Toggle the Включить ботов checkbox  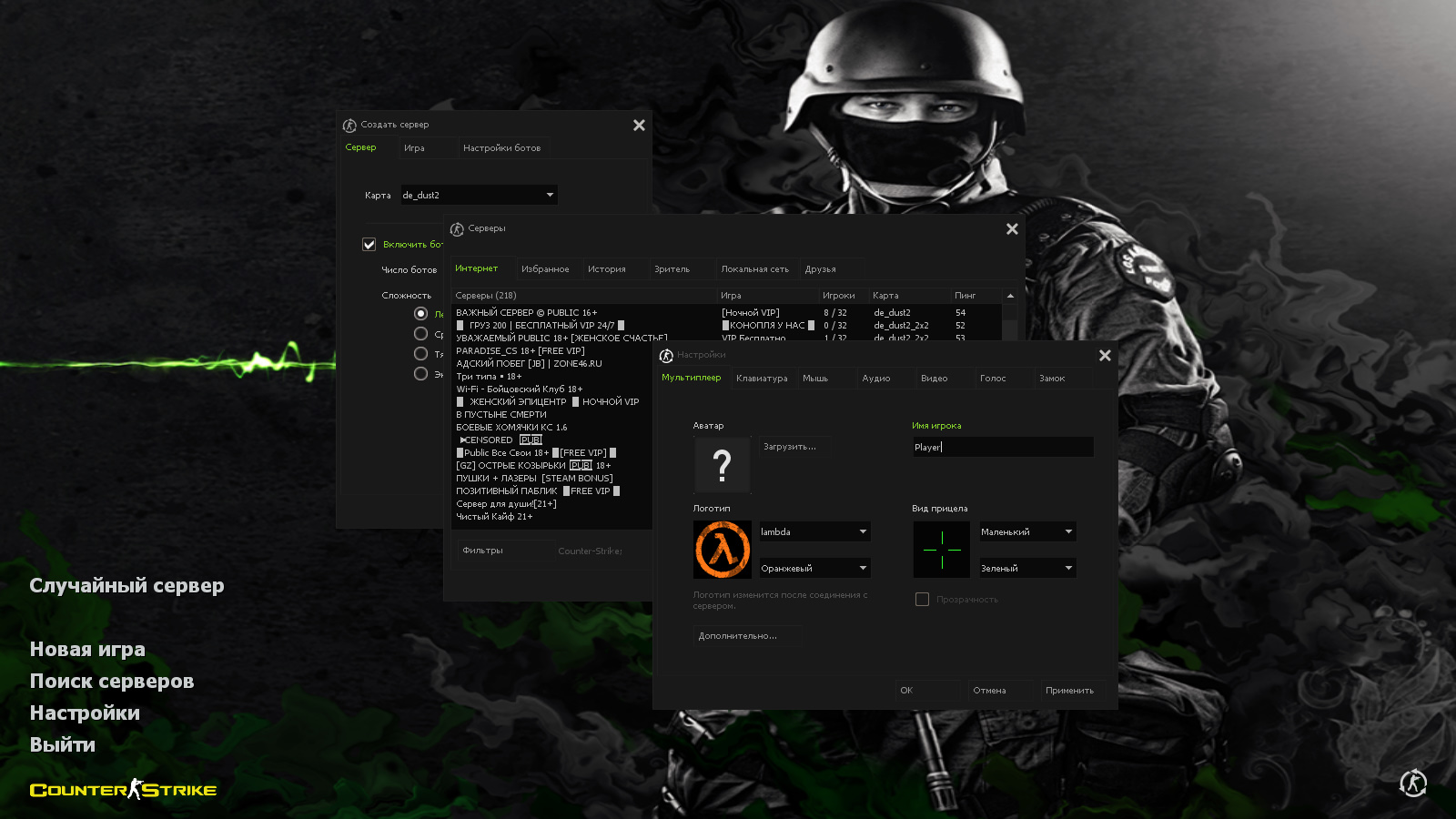[369, 245]
